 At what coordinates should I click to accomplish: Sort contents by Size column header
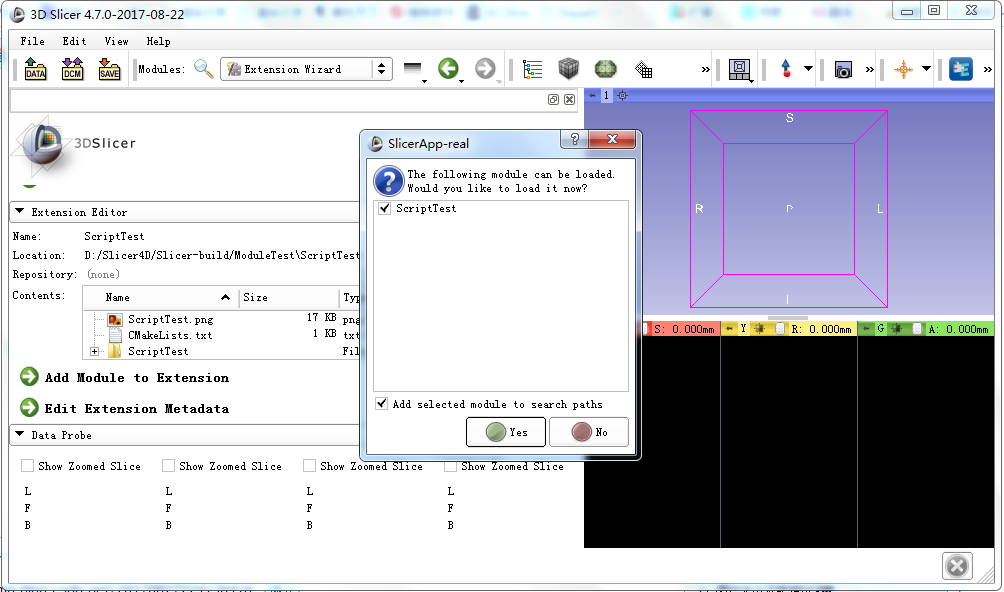point(289,297)
